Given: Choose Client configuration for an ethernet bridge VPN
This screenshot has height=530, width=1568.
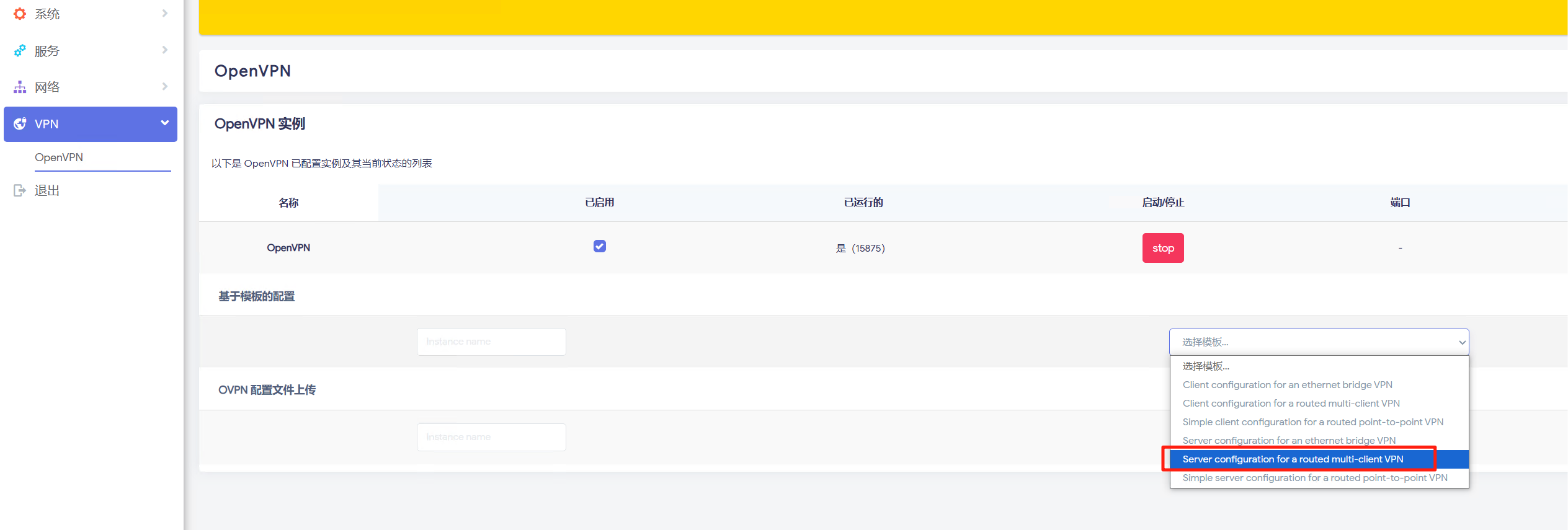Looking at the screenshot, I should (1287, 385).
